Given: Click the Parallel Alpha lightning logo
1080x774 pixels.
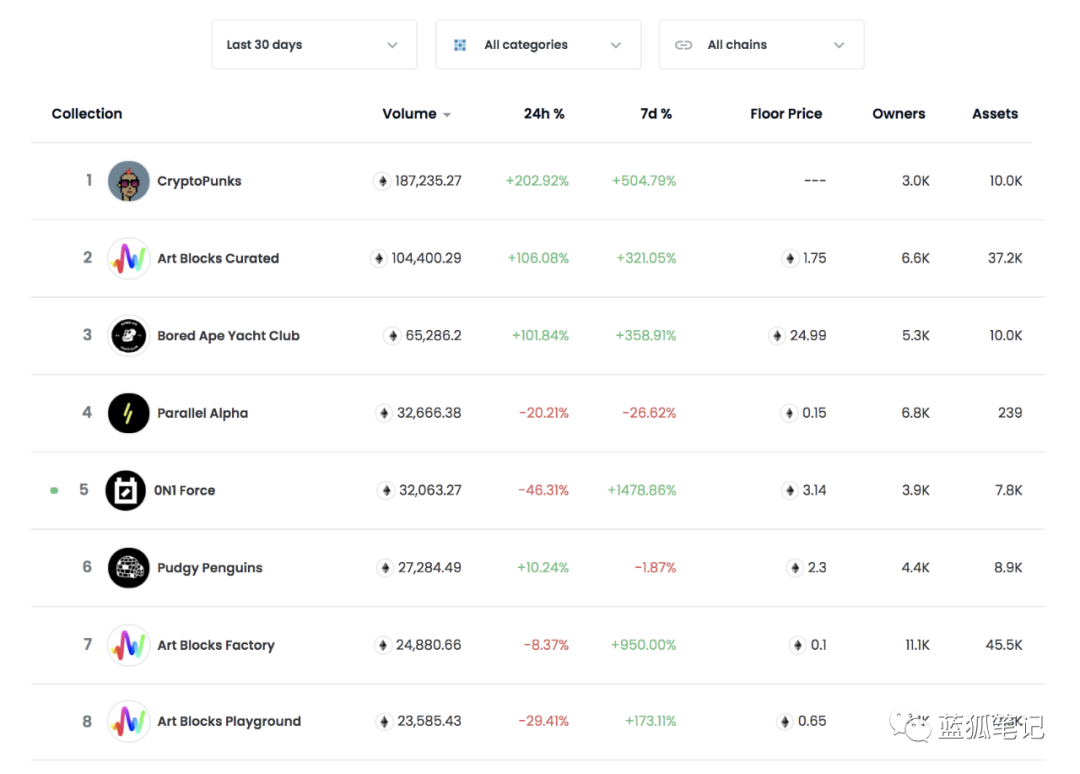Looking at the screenshot, I should pyautogui.click(x=129, y=413).
